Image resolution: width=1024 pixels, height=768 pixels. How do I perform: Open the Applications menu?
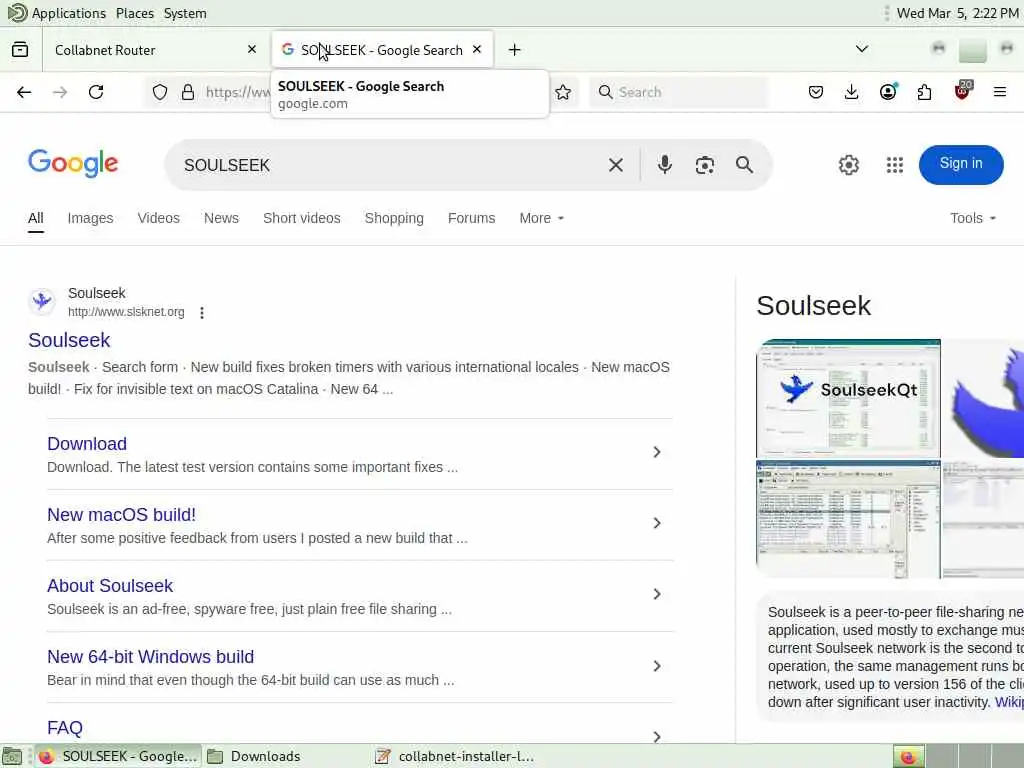coord(57,13)
